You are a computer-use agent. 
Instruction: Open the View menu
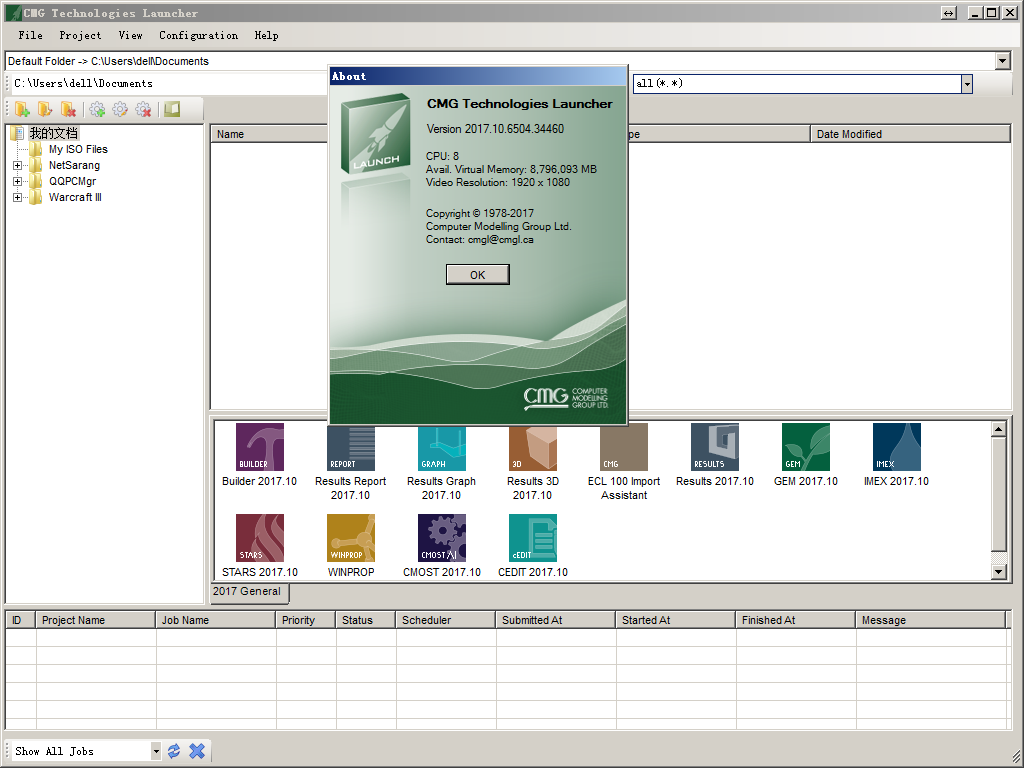click(x=131, y=35)
